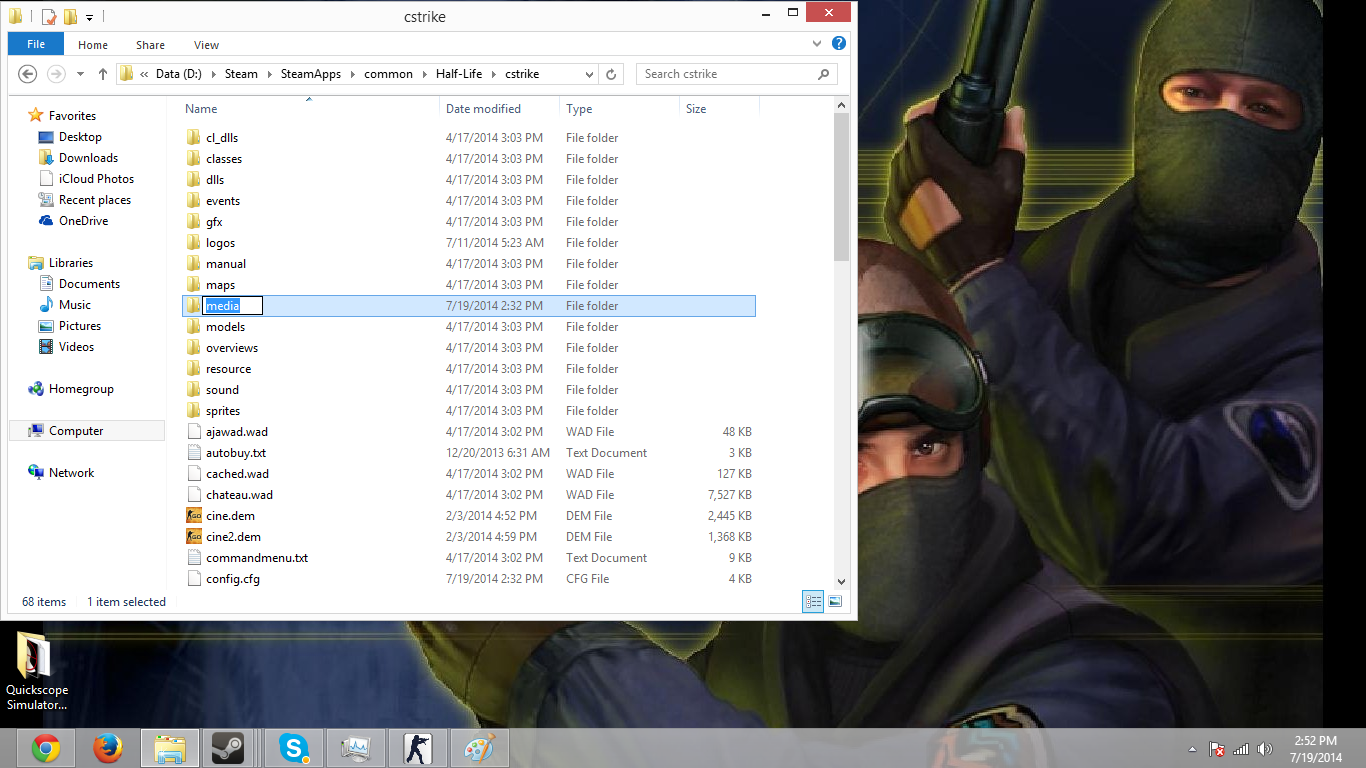Viewport: 1366px width, 768px height.
Task: Click the network signal tray icon
Action: coord(1241,749)
